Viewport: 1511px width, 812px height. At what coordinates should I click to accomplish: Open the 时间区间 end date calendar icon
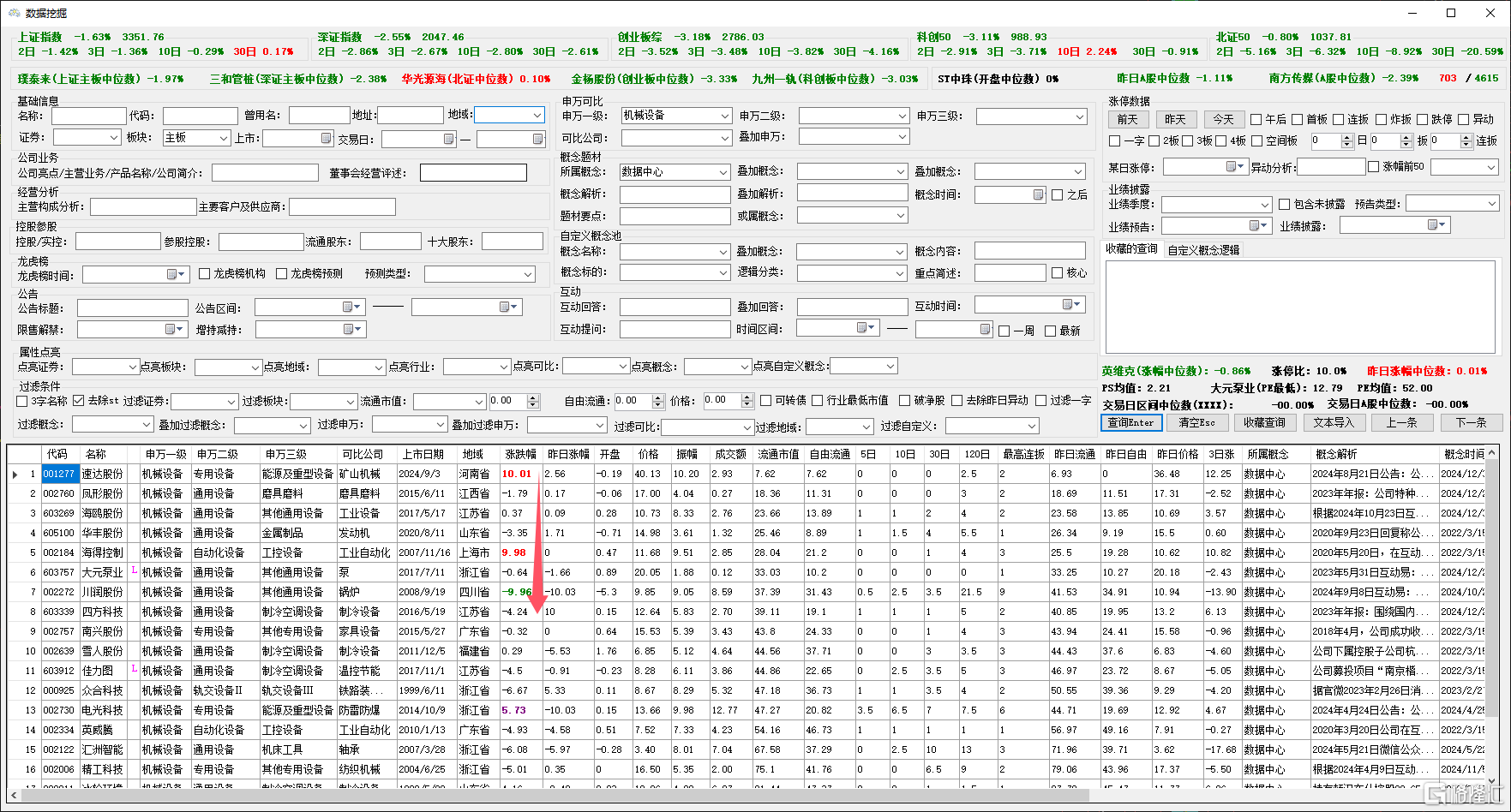tap(985, 329)
